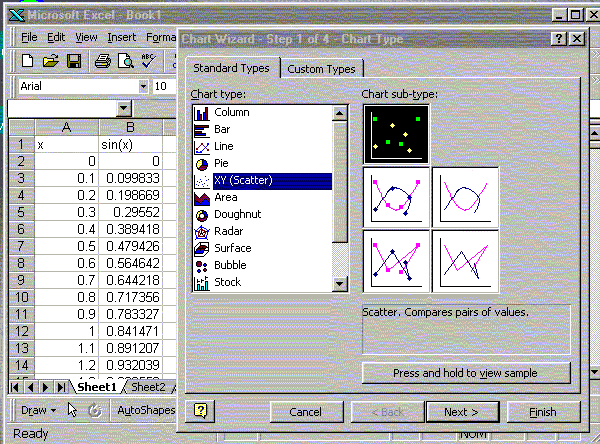This screenshot has height=444, width=600.
Task: Pick the Doughnut chart type
Action: (x=262, y=214)
